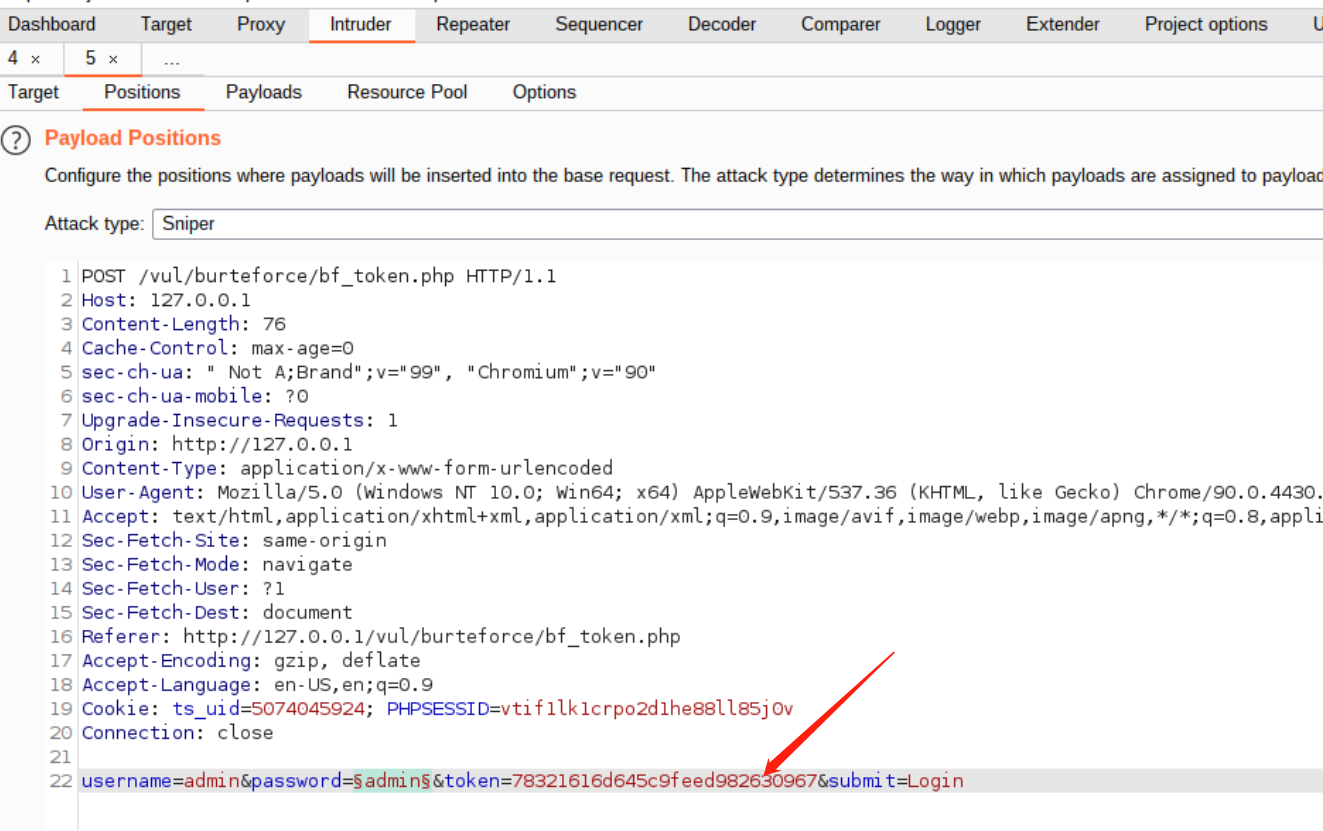1323x831 pixels.
Task: Open the Repeater tab
Action: pyautogui.click(x=473, y=25)
